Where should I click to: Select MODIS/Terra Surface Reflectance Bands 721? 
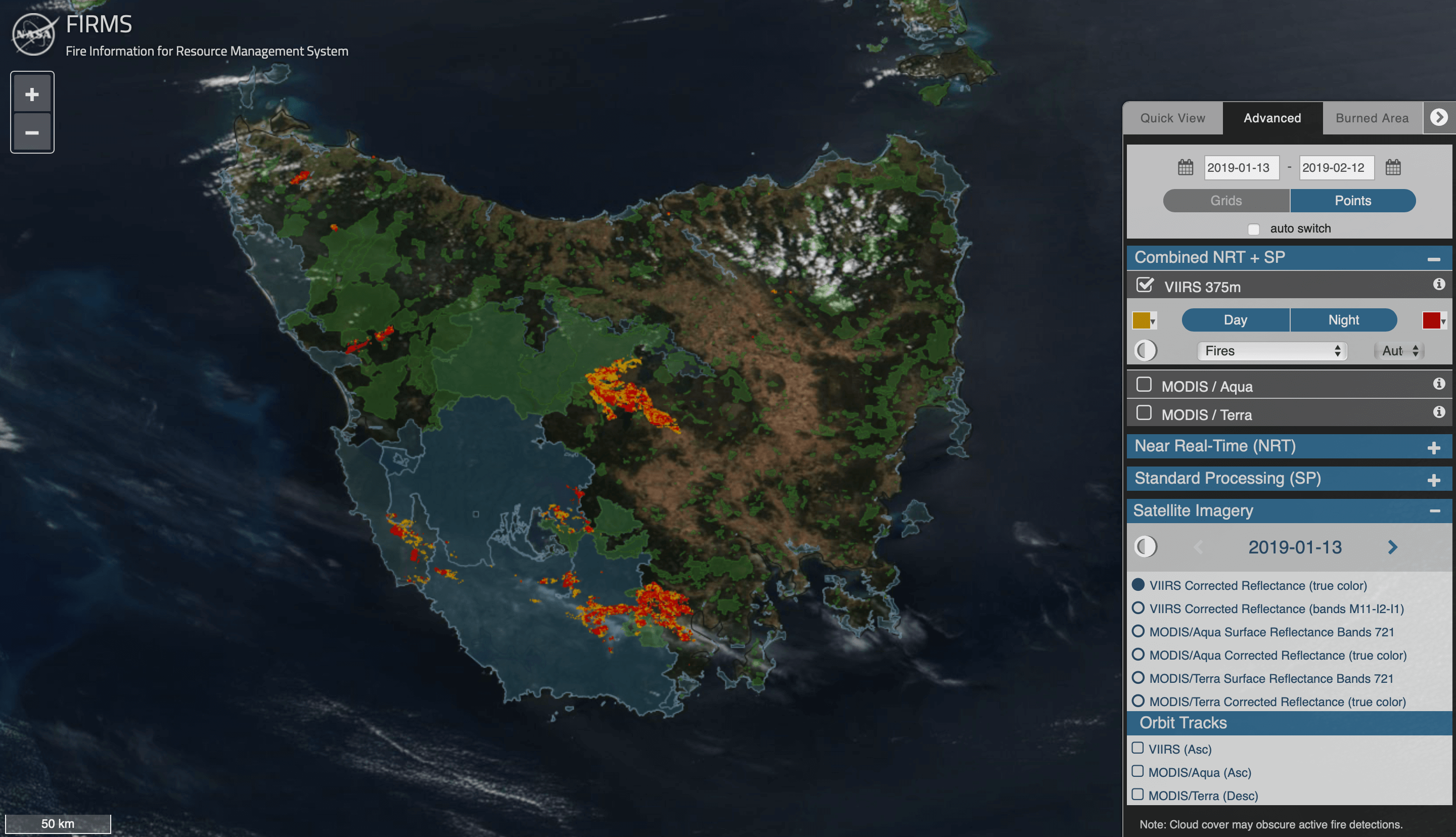1137,677
